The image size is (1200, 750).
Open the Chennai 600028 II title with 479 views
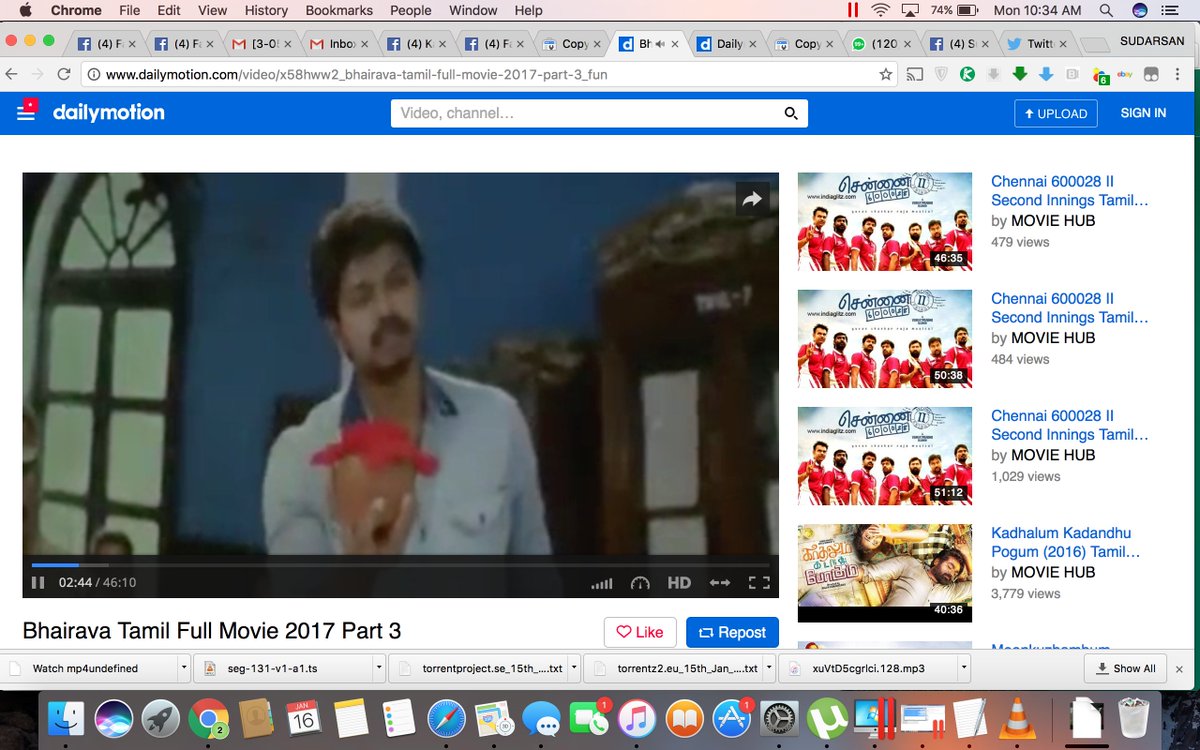coord(1069,191)
